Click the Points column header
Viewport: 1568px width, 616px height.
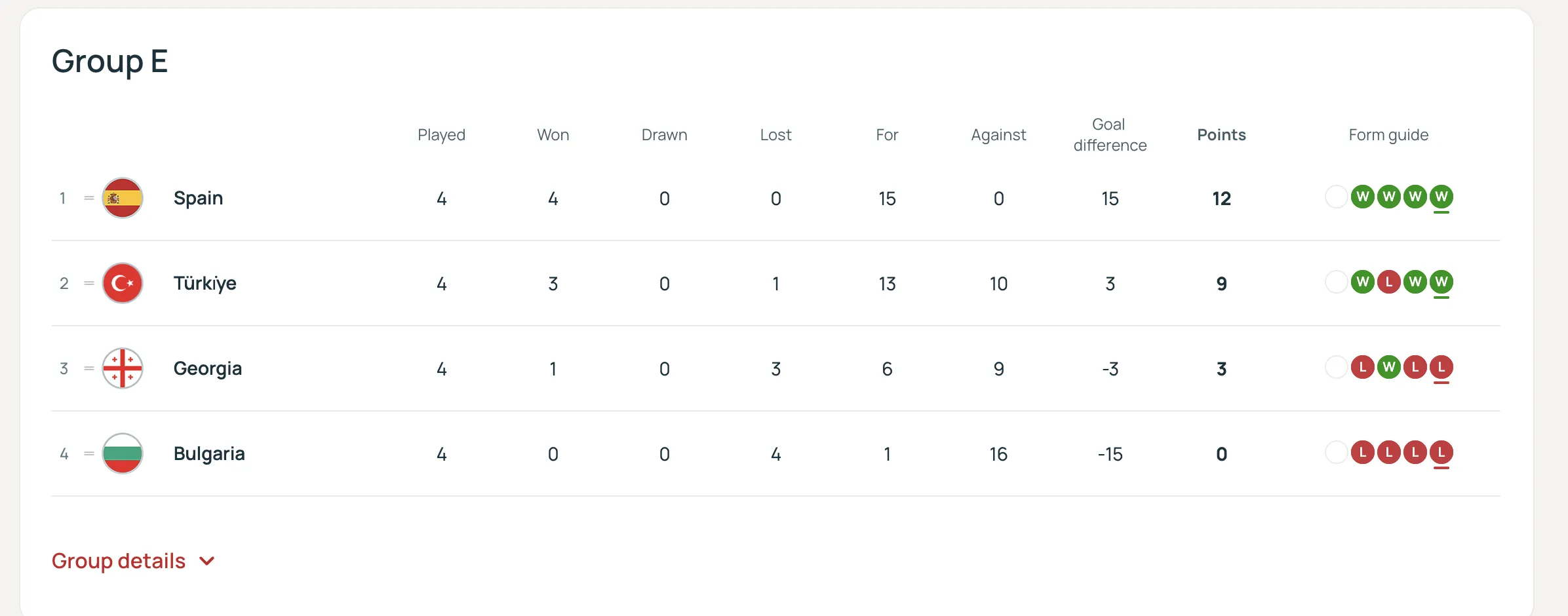tap(1221, 135)
